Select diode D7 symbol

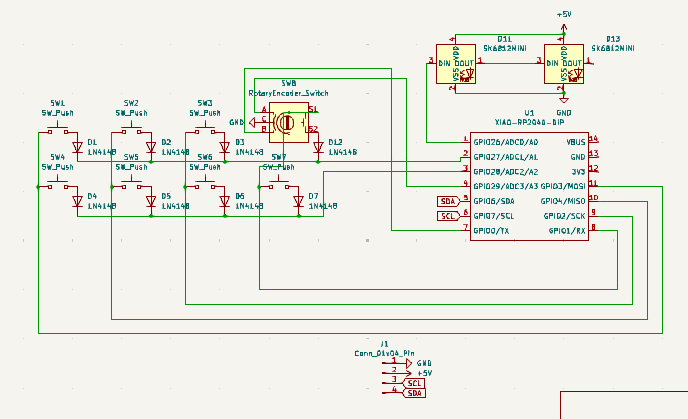pyautogui.click(x=298, y=201)
